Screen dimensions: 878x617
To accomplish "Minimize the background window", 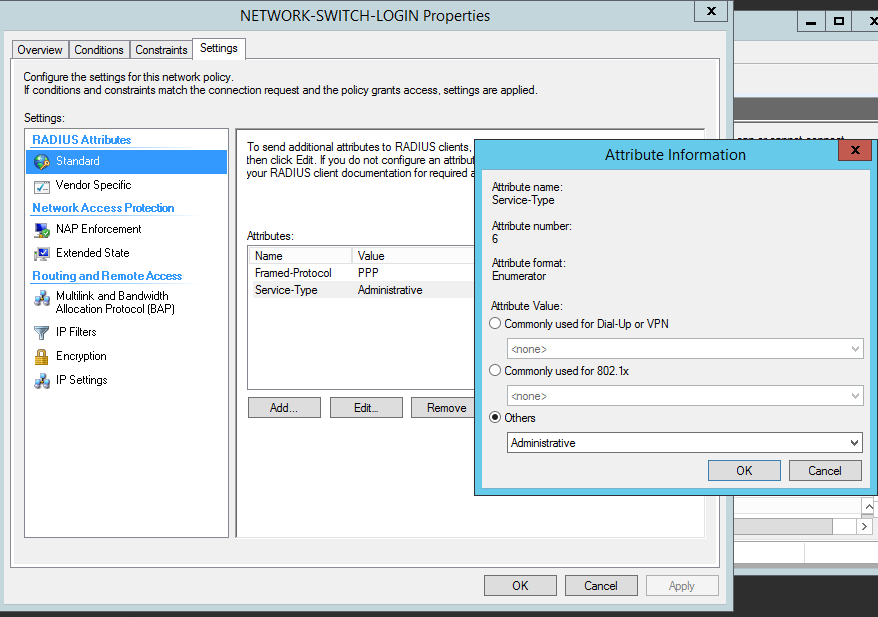I will (x=811, y=21).
